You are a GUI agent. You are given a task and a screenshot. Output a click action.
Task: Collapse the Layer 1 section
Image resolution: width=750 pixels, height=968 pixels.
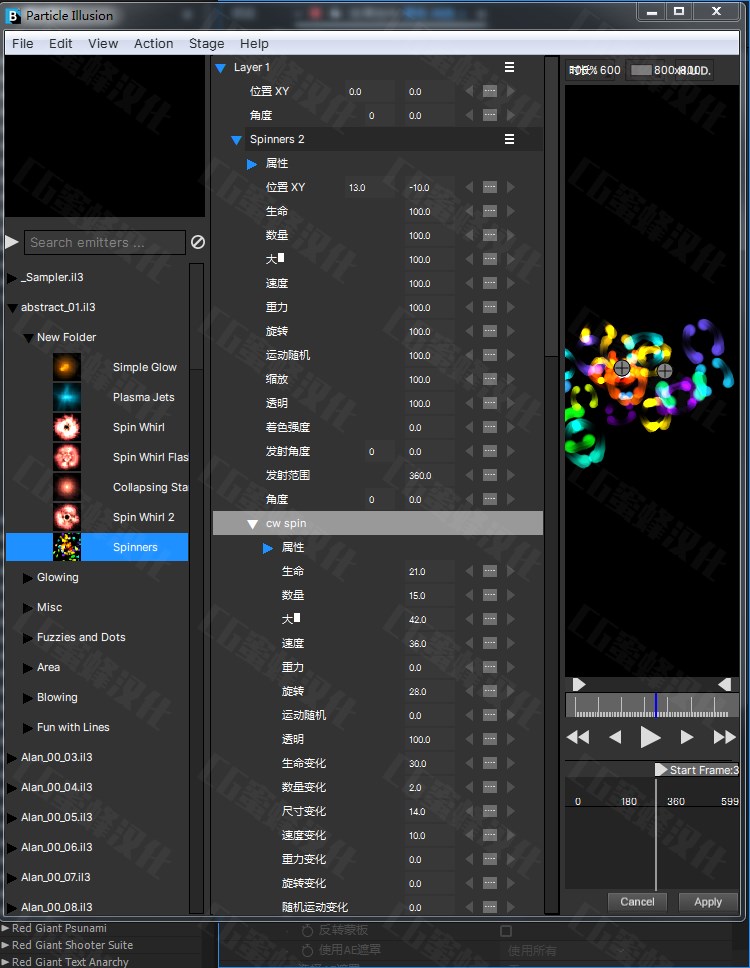221,68
